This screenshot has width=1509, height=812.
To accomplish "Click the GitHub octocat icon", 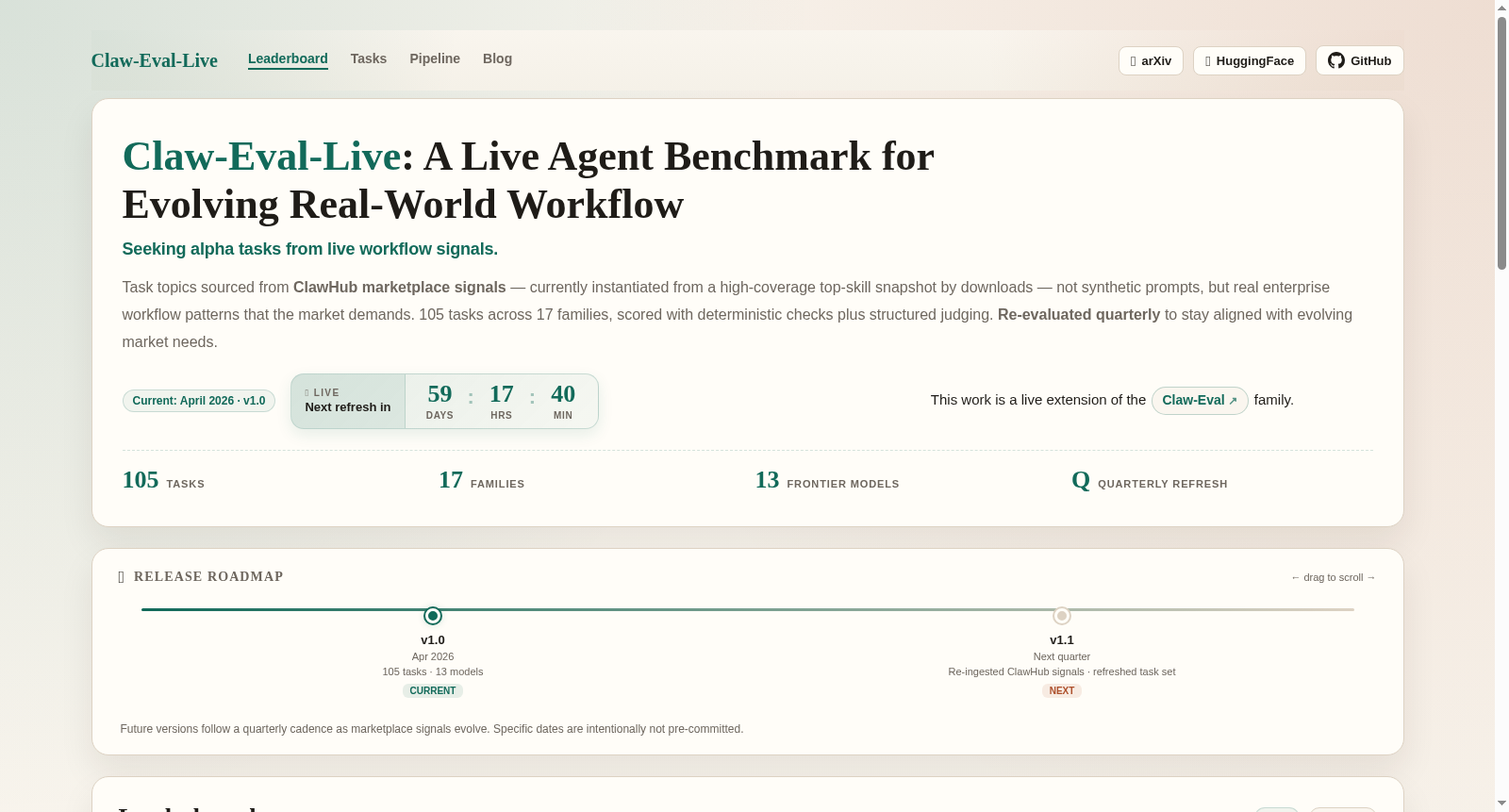I will pos(1336,60).
